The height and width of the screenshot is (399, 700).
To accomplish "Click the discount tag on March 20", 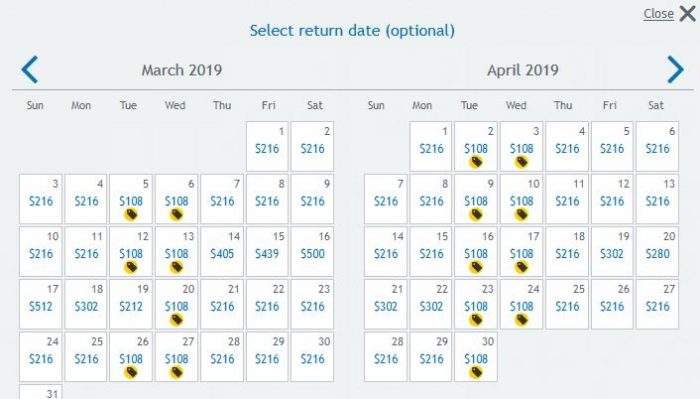I will coord(177,320).
